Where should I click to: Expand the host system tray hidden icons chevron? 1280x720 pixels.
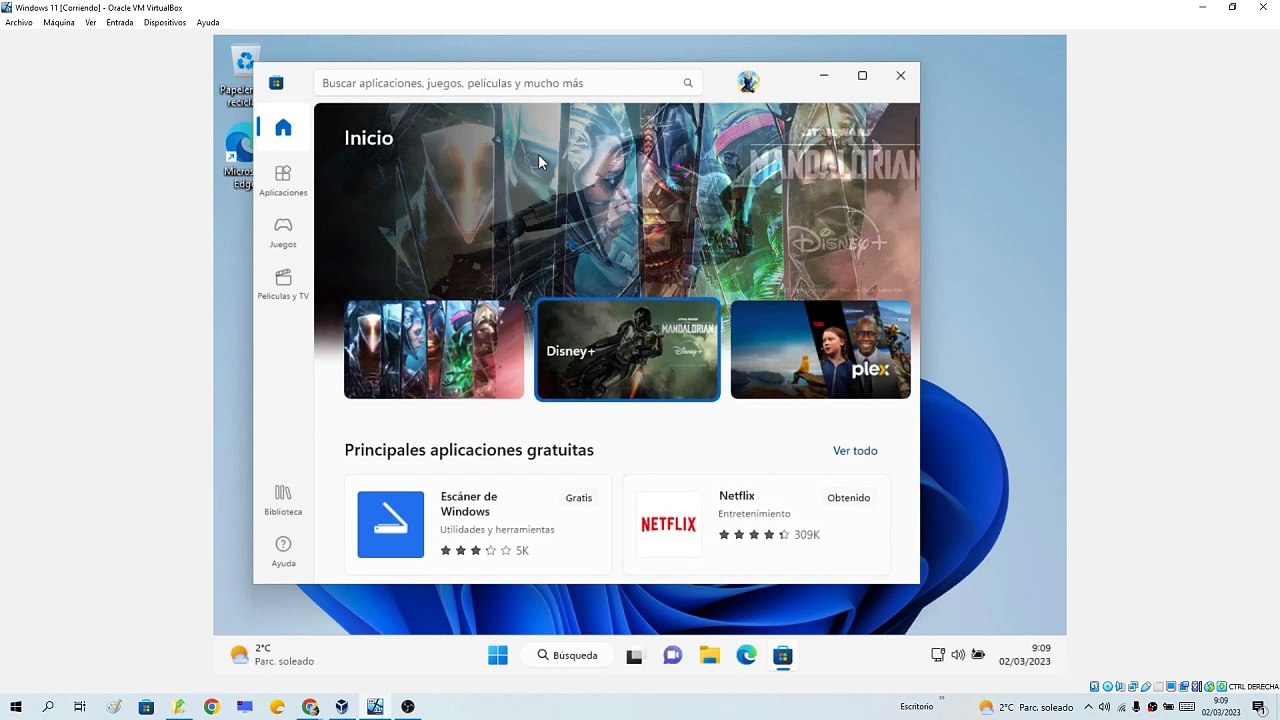[1089, 707]
